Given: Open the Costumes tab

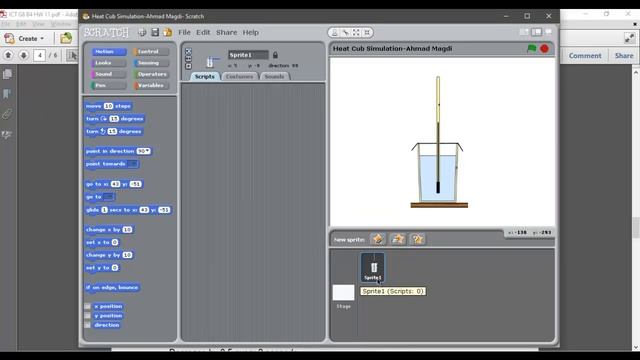Looking at the screenshot, I should click(x=240, y=76).
